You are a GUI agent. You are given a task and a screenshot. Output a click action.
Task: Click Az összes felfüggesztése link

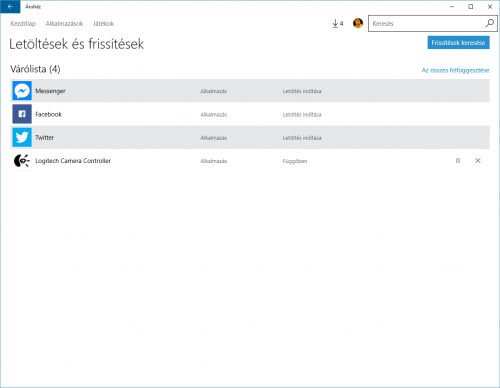click(x=455, y=70)
